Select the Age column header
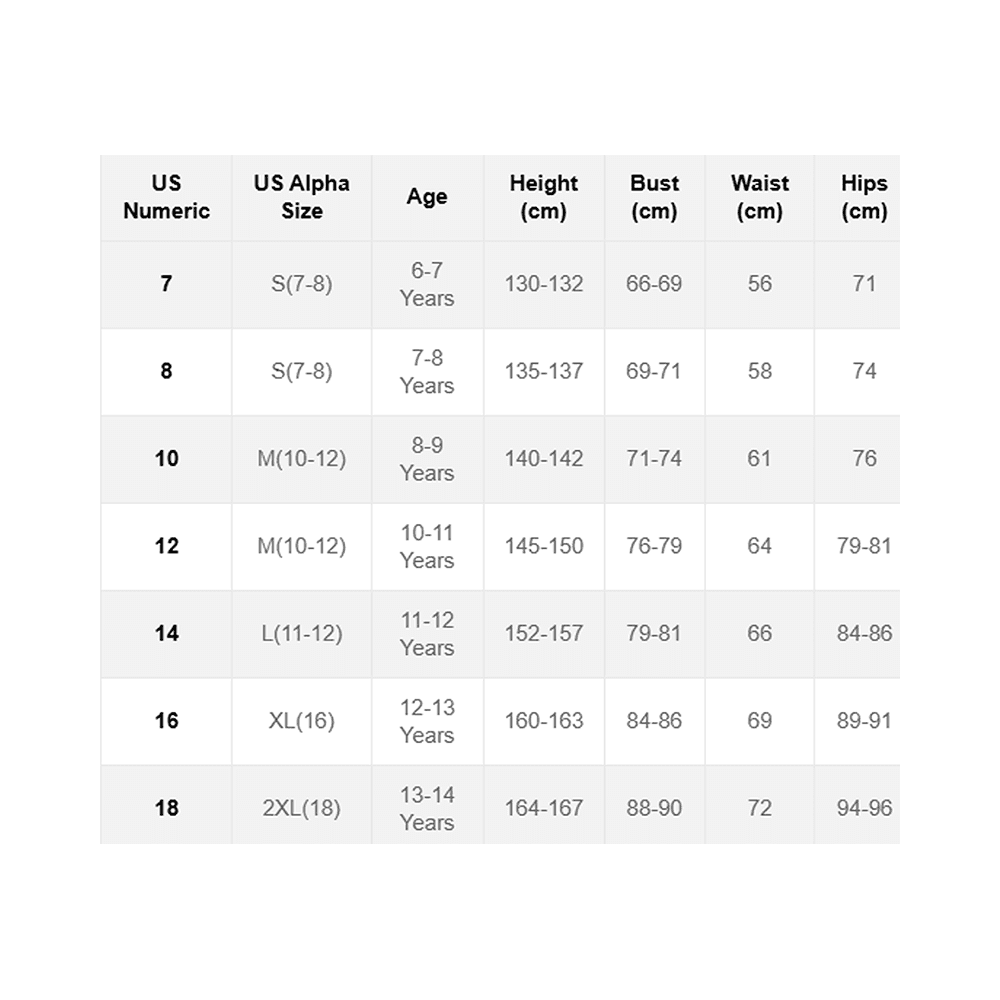The height and width of the screenshot is (1000, 1000). tap(427, 197)
